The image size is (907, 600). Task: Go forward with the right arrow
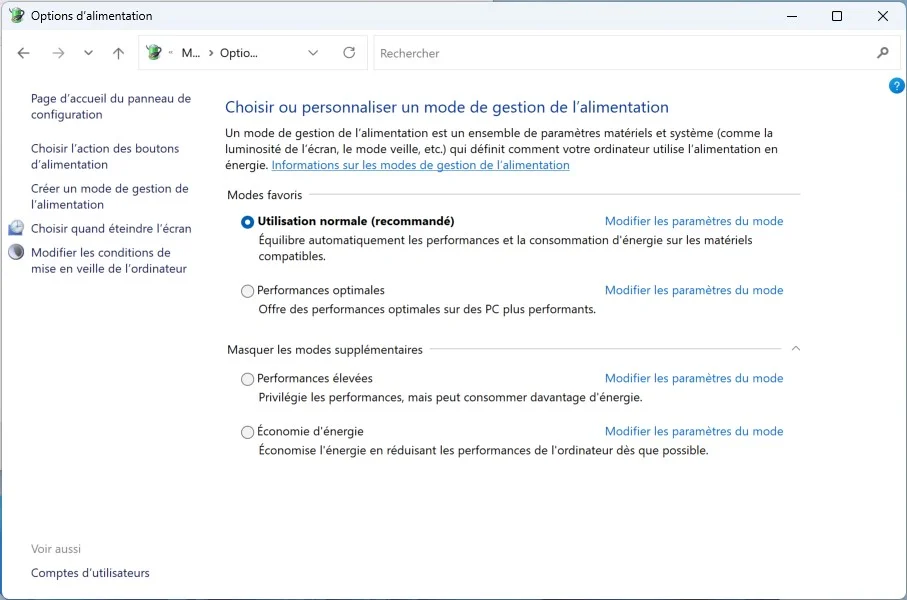pyautogui.click(x=58, y=53)
